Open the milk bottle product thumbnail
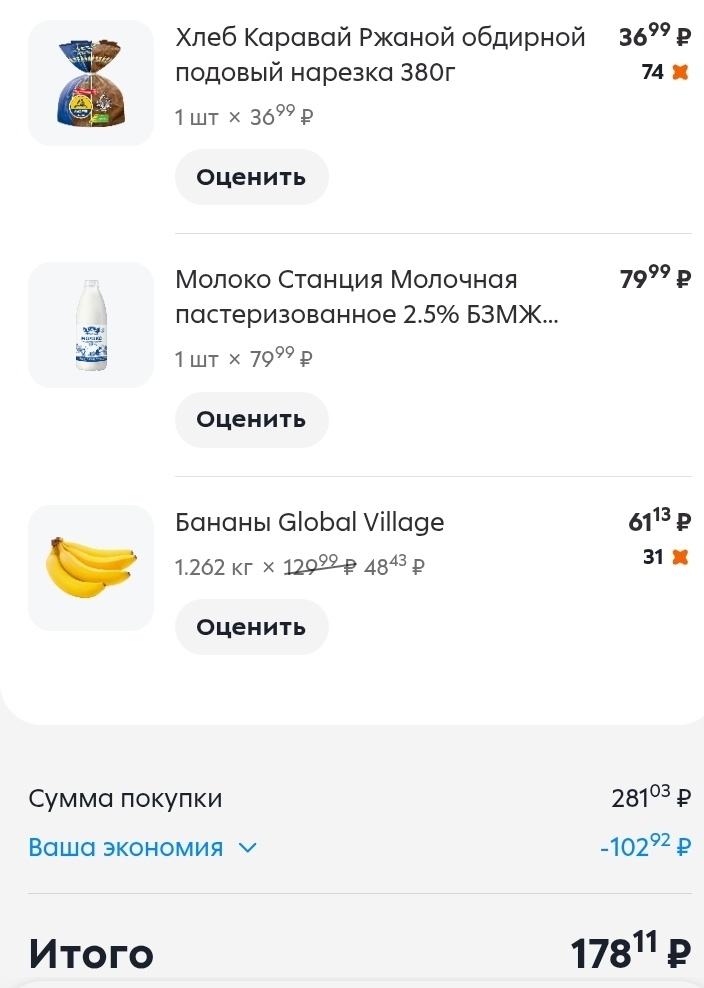The height and width of the screenshot is (988, 704). click(x=90, y=324)
